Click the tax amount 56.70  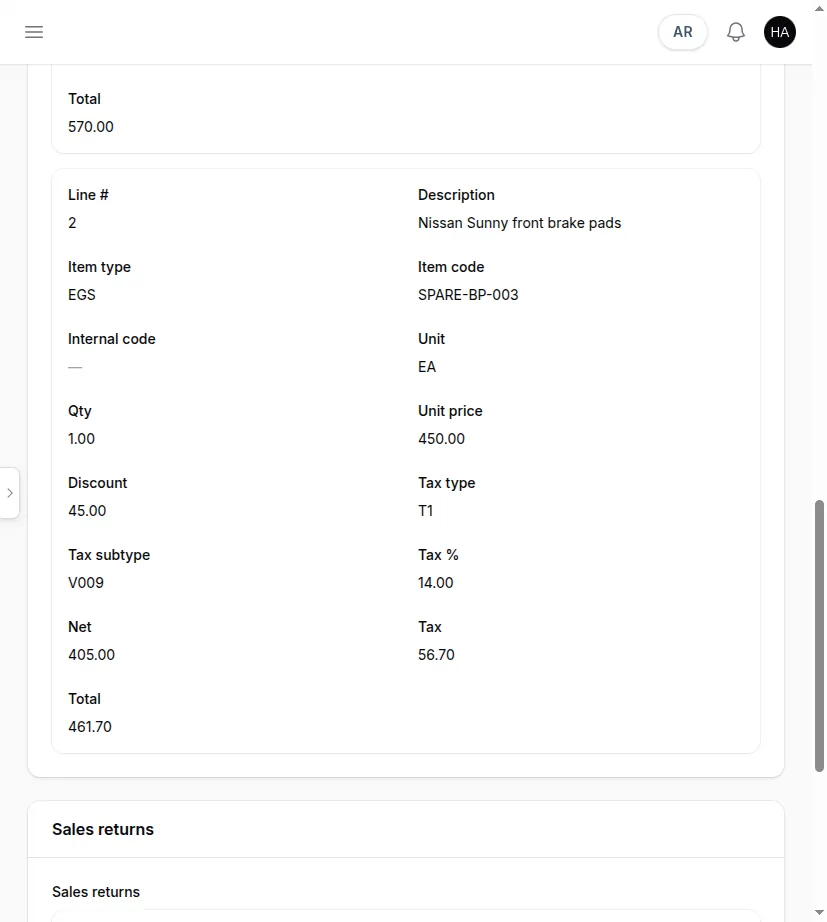point(436,654)
